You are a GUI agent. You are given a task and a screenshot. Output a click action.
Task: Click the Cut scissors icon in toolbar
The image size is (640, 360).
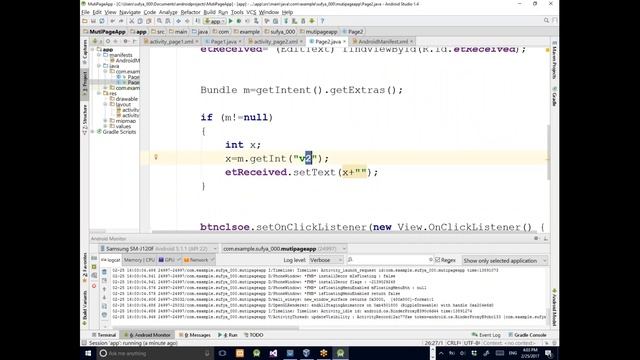point(131,21)
